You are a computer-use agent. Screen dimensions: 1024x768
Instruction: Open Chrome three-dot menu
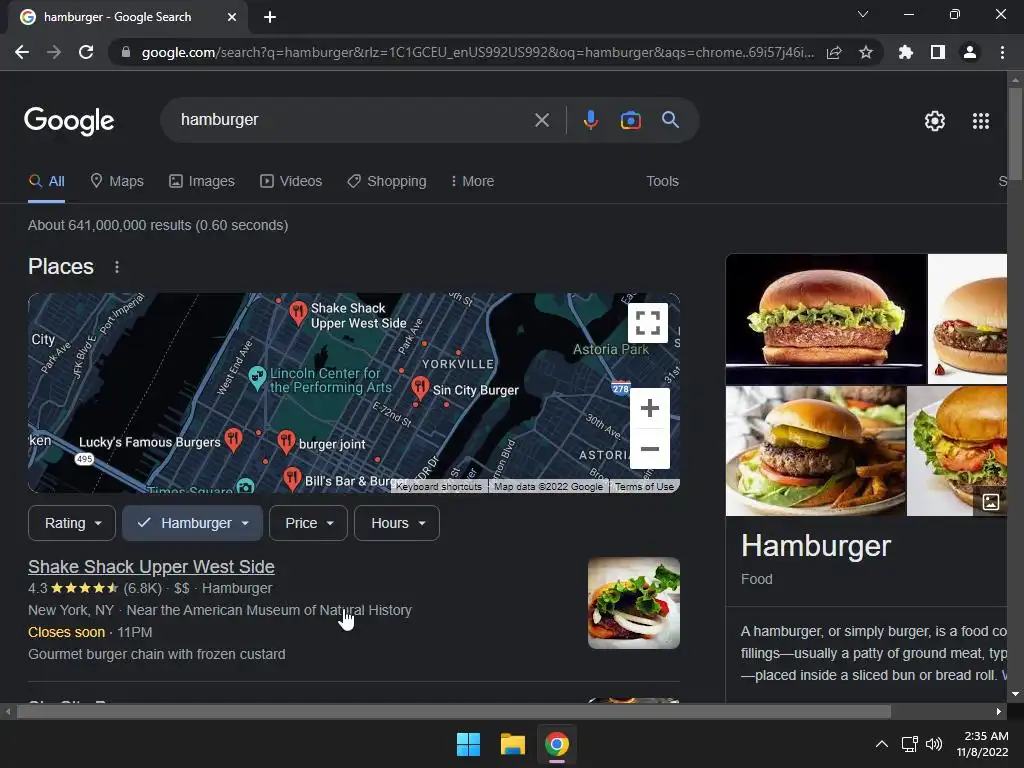point(1002,52)
